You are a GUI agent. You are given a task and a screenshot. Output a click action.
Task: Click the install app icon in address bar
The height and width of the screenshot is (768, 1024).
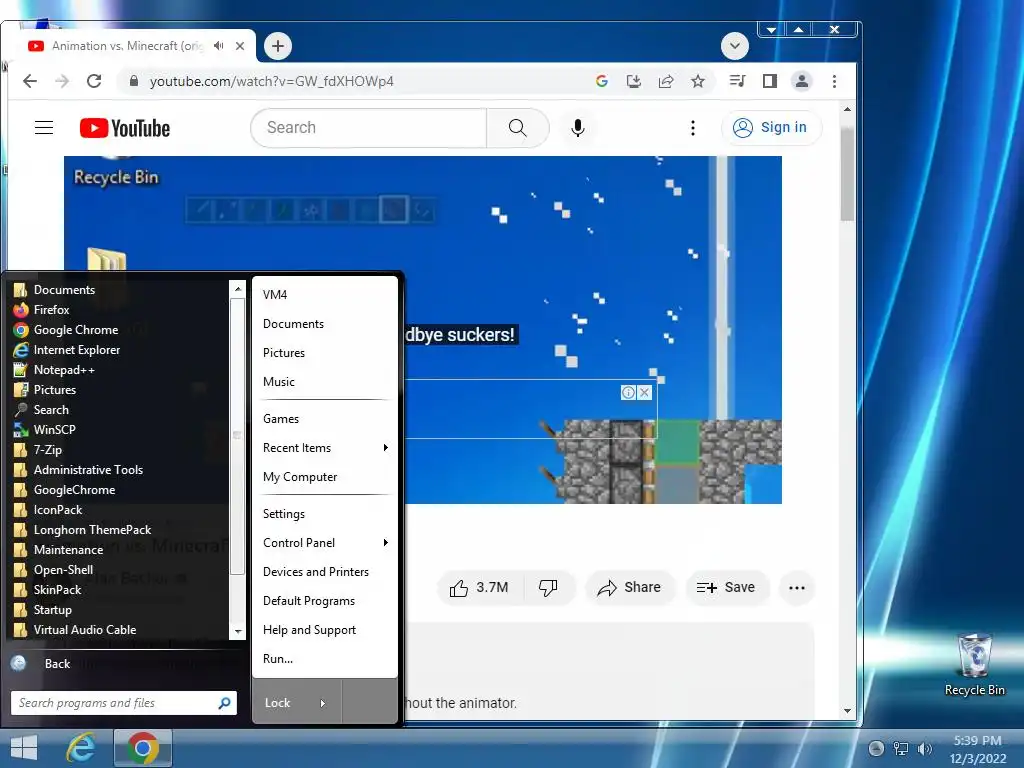pyautogui.click(x=633, y=81)
